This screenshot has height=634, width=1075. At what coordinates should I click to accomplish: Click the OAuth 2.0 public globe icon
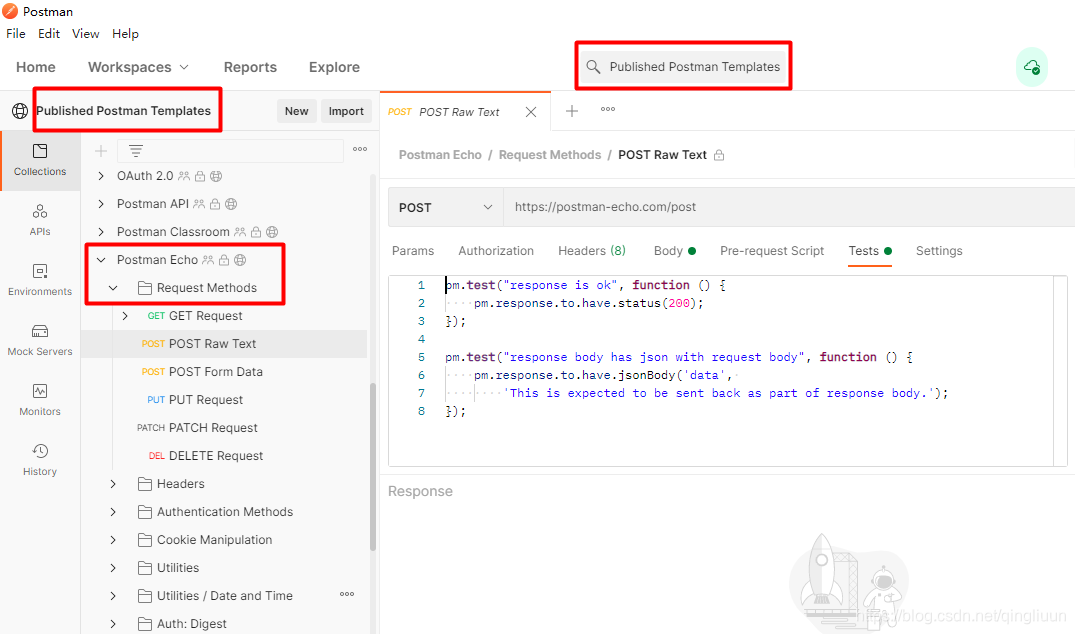click(216, 176)
